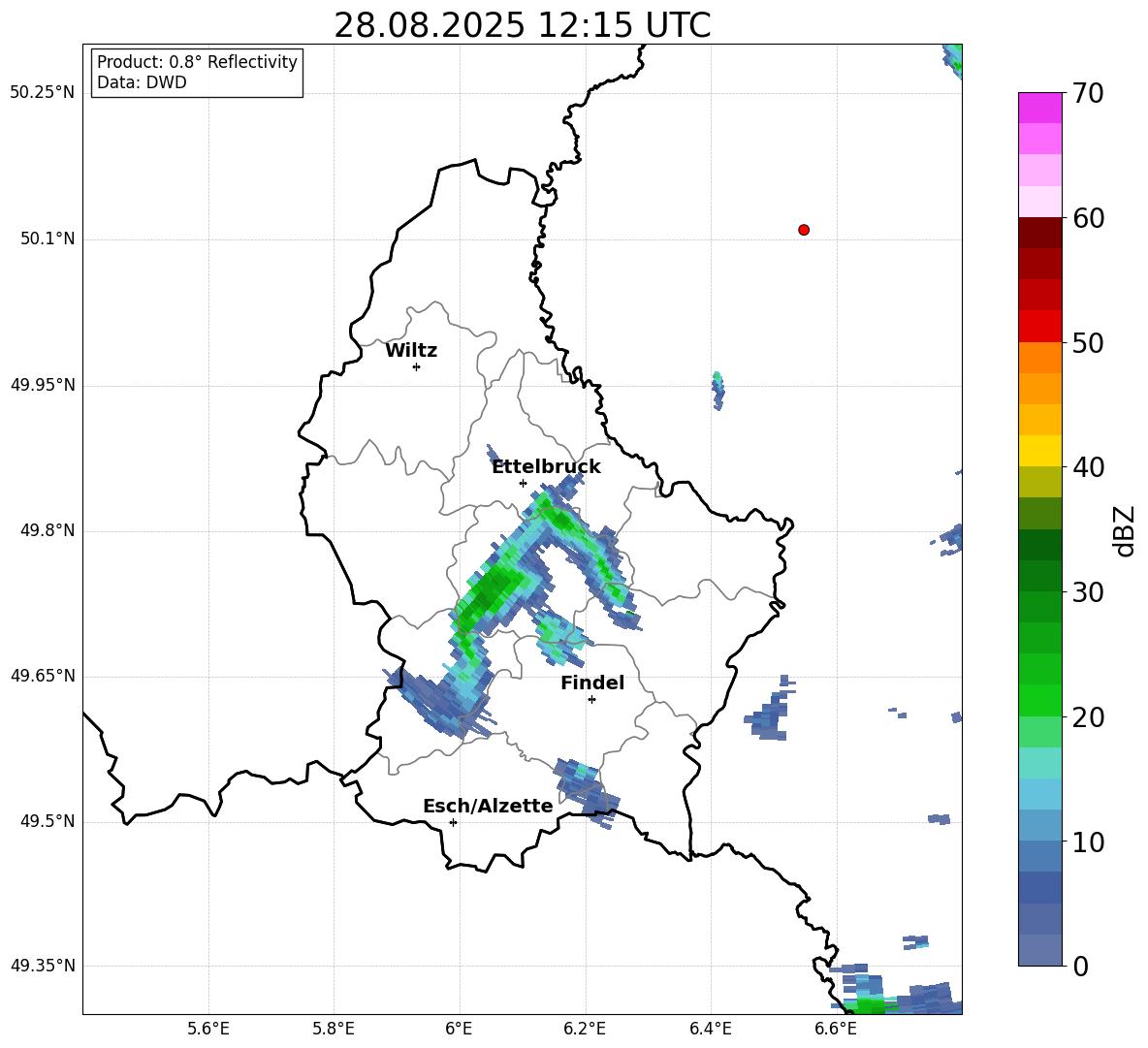
Task: Click the 5.8°E longitude label
Action: tap(334, 1029)
